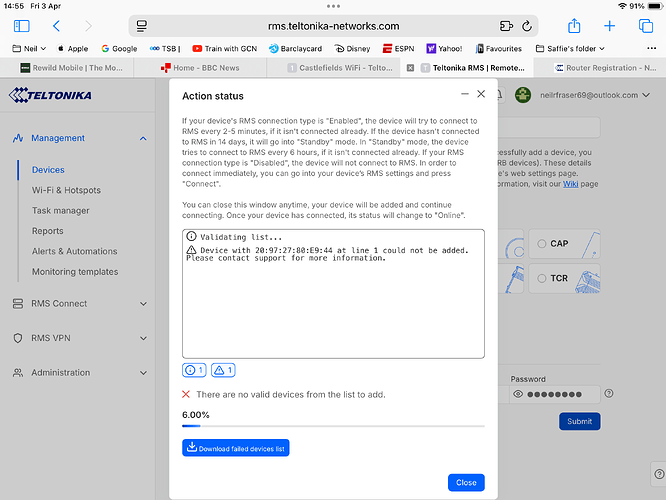Open the Wiki link
The height and width of the screenshot is (500, 666).
tap(570, 184)
